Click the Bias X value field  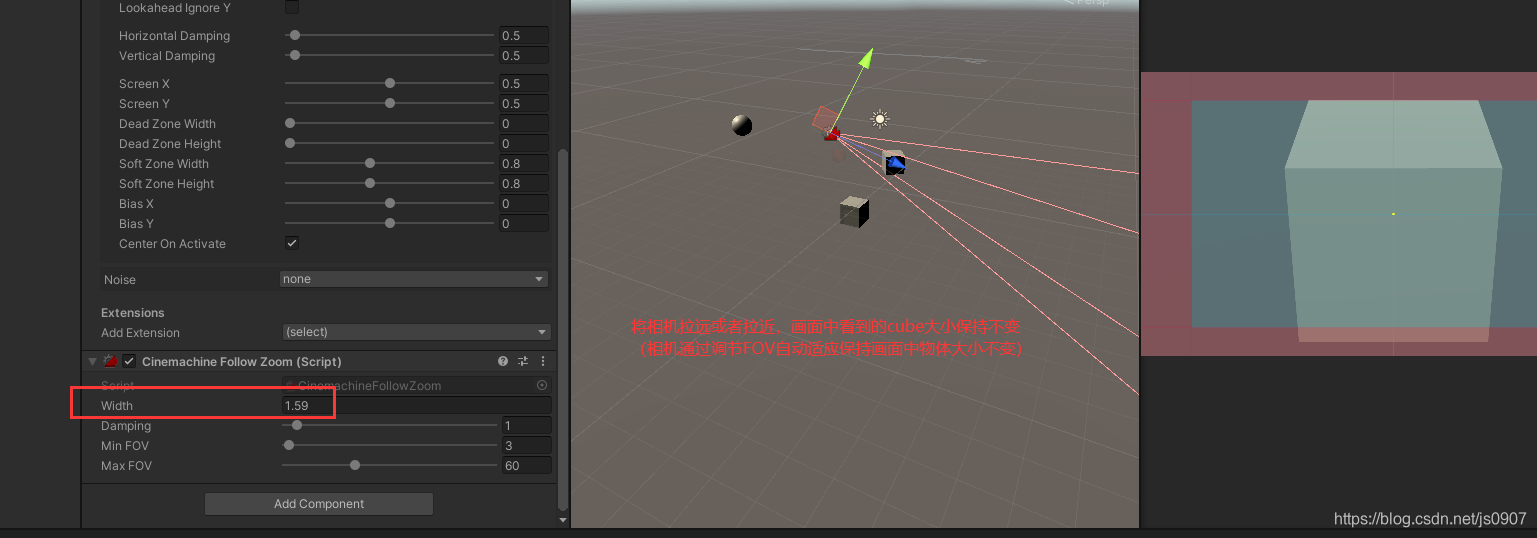pos(523,204)
